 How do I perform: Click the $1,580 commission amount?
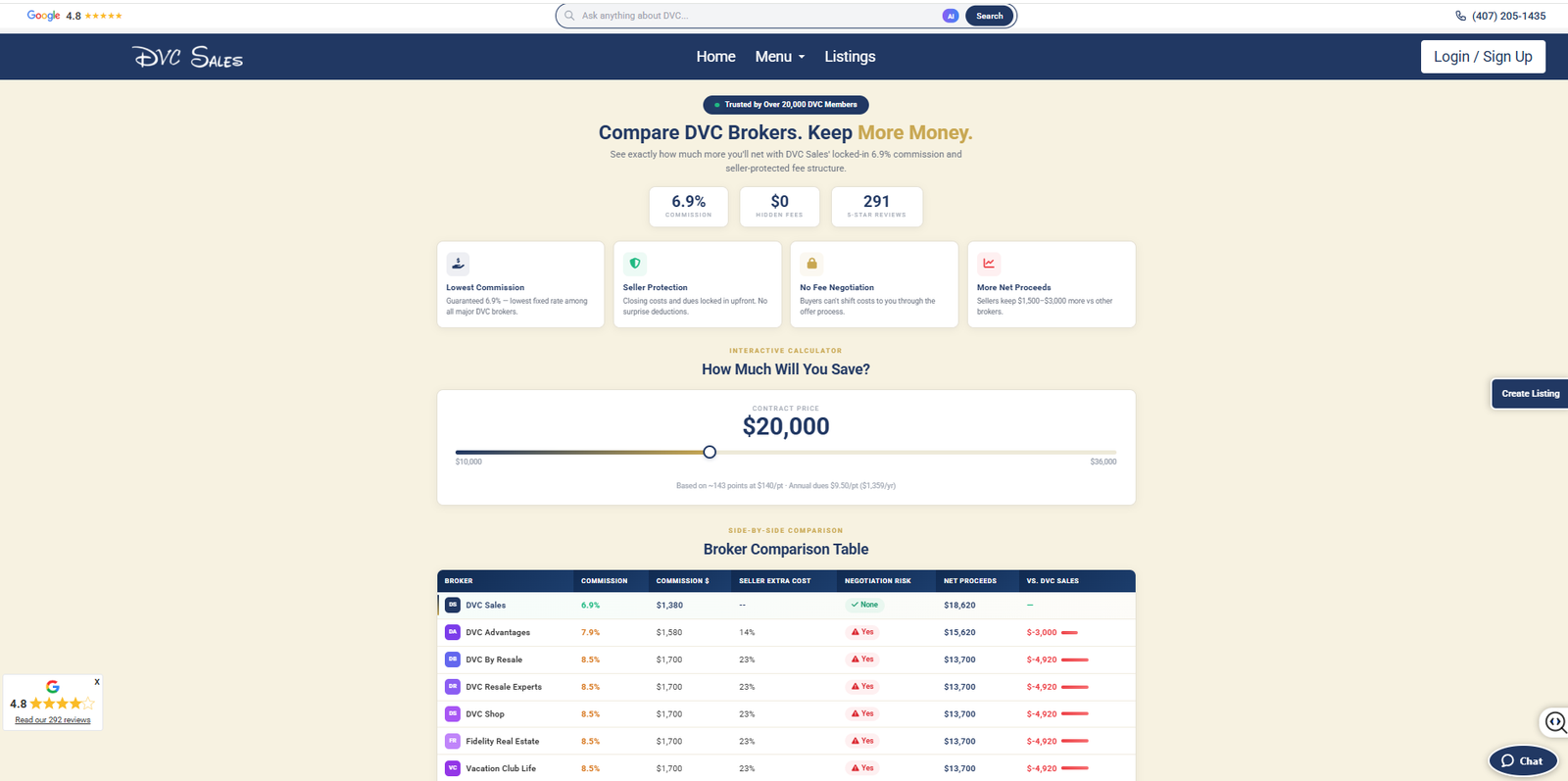pyautogui.click(x=669, y=633)
